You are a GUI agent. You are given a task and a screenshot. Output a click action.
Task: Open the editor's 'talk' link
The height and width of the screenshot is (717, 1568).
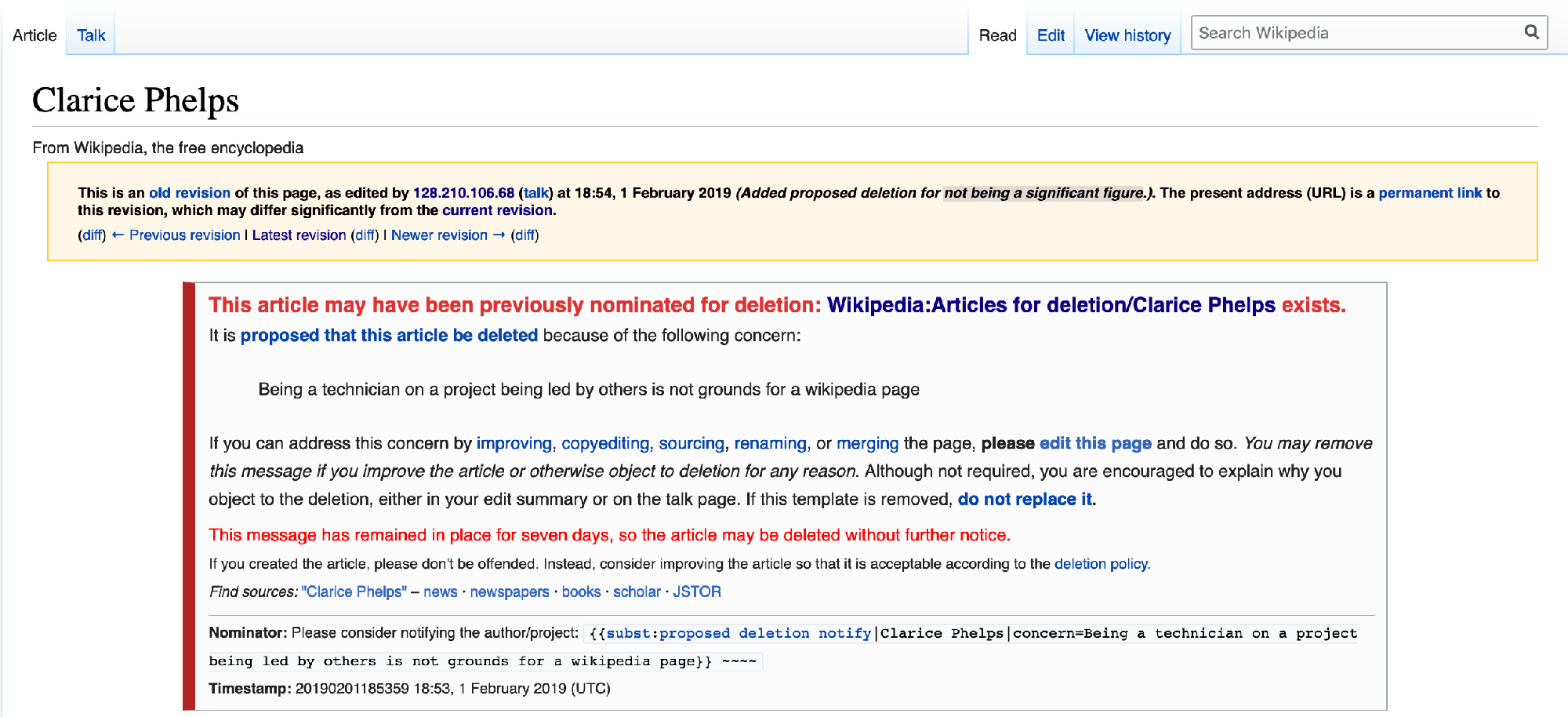coord(536,193)
